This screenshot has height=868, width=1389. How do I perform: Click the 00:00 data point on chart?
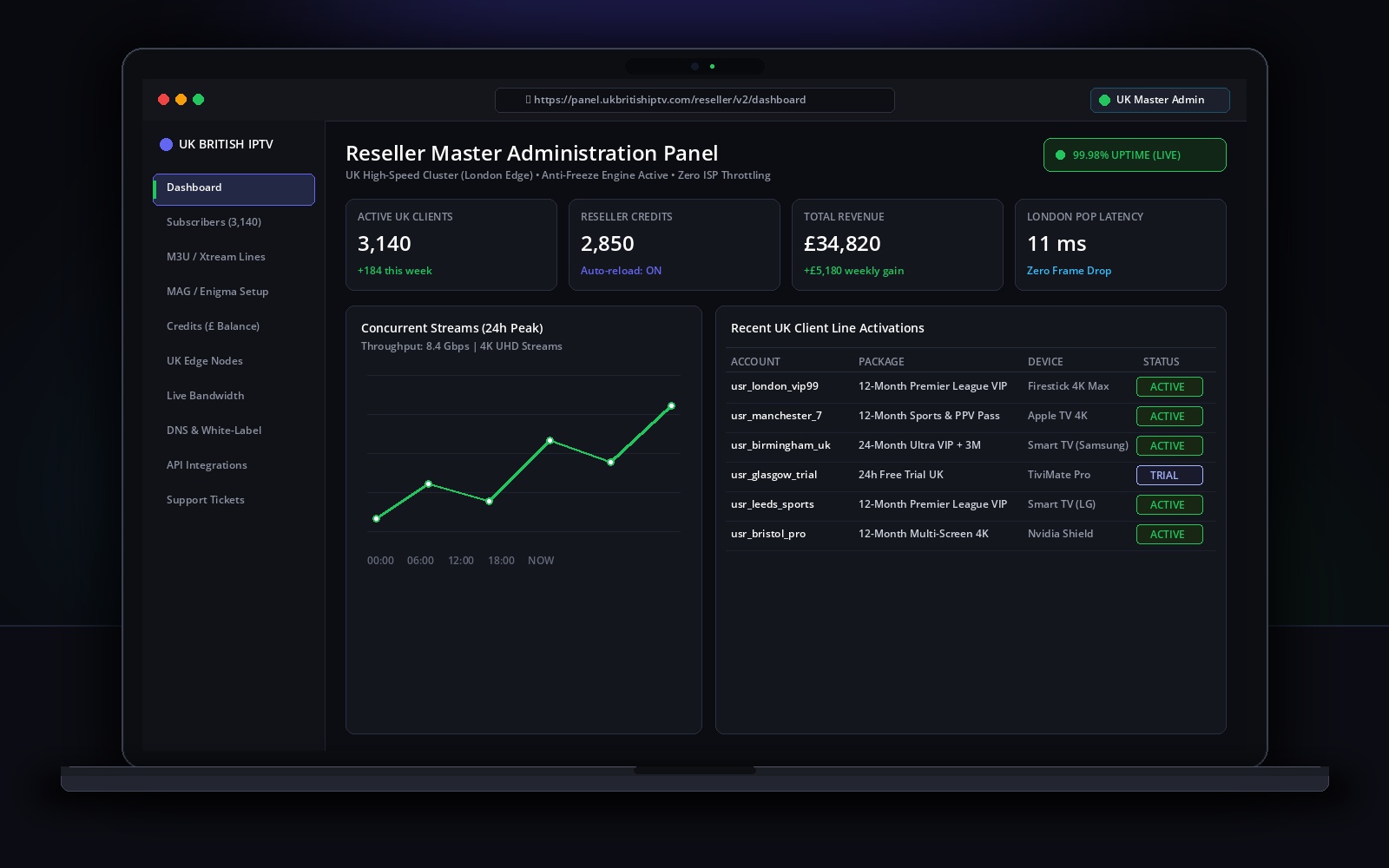[376, 518]
